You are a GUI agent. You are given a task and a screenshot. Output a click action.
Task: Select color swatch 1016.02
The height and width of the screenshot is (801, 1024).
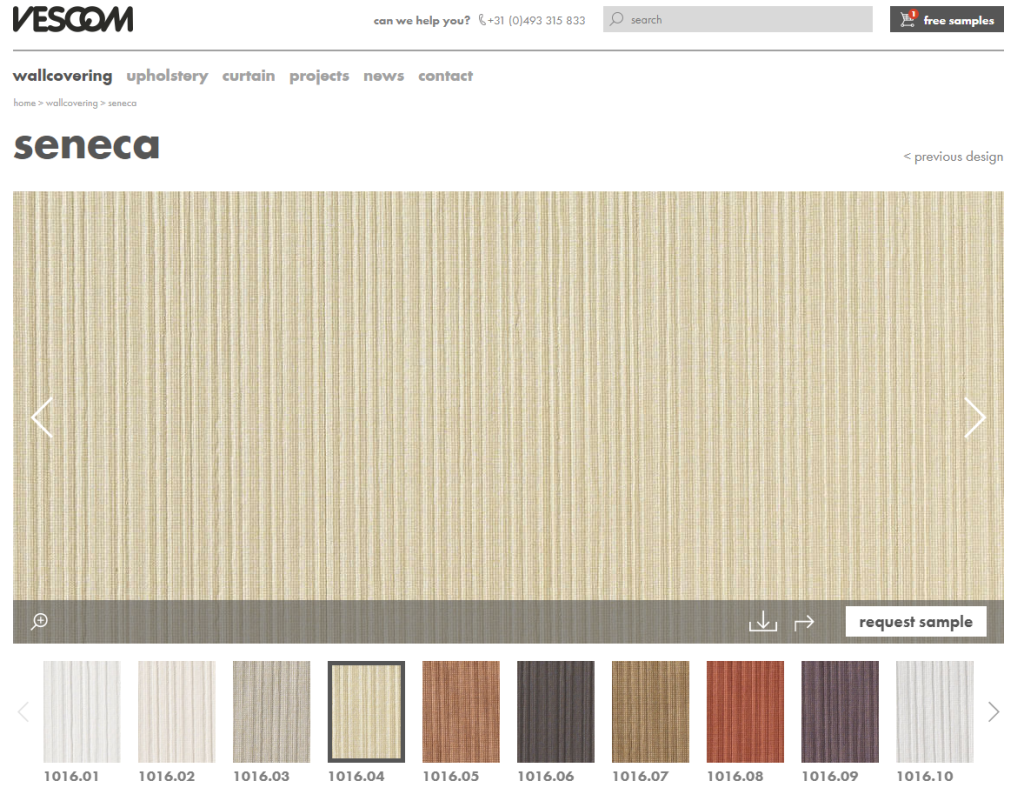coord(176,712)
